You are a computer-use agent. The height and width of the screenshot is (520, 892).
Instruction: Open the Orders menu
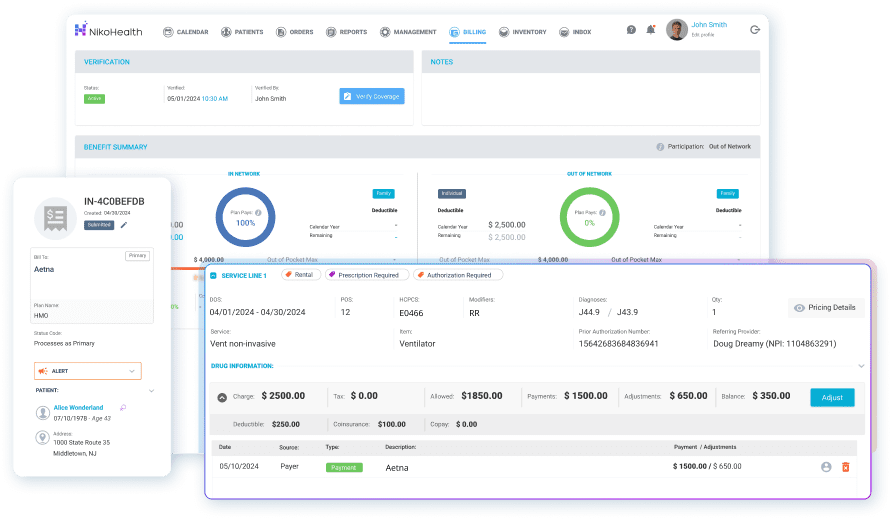point(295,32)
